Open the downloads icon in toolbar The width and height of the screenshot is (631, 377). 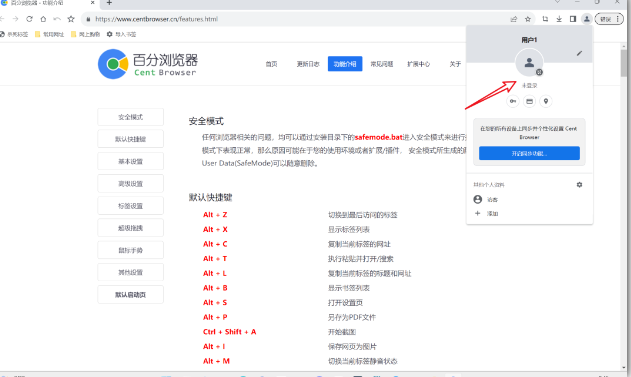pyautogui.click(x=559, y=19)
